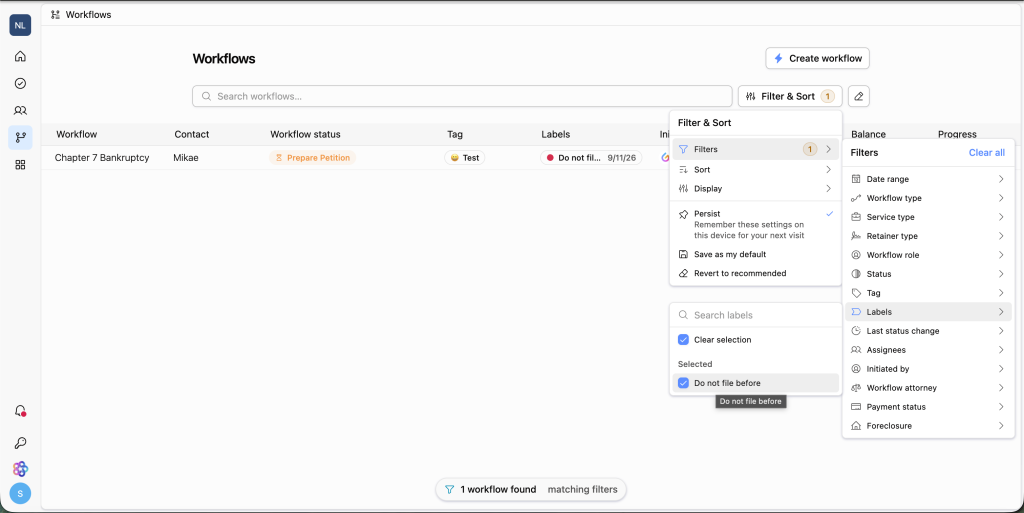The height and width of the screenshot is (513, 1024).
Task: Choose Save as my default
Action: [756, 255]
